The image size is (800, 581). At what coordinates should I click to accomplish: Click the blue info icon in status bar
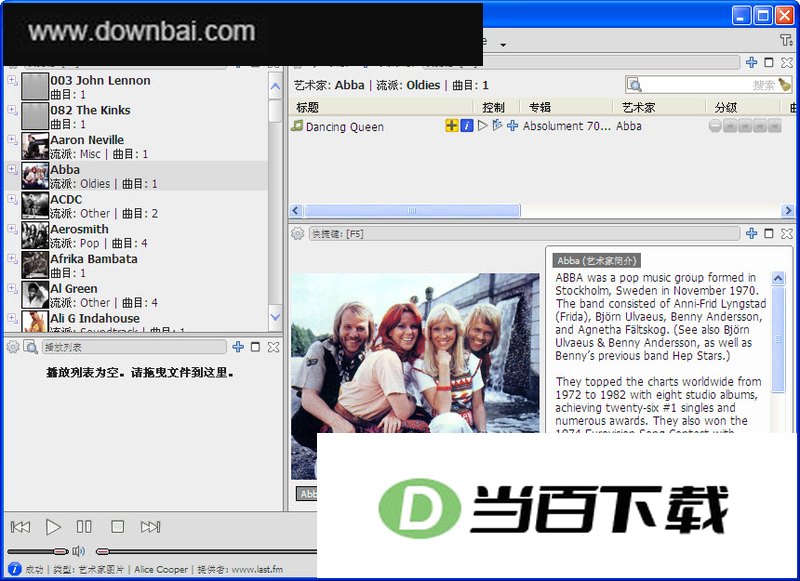click(x=14, y=569)
